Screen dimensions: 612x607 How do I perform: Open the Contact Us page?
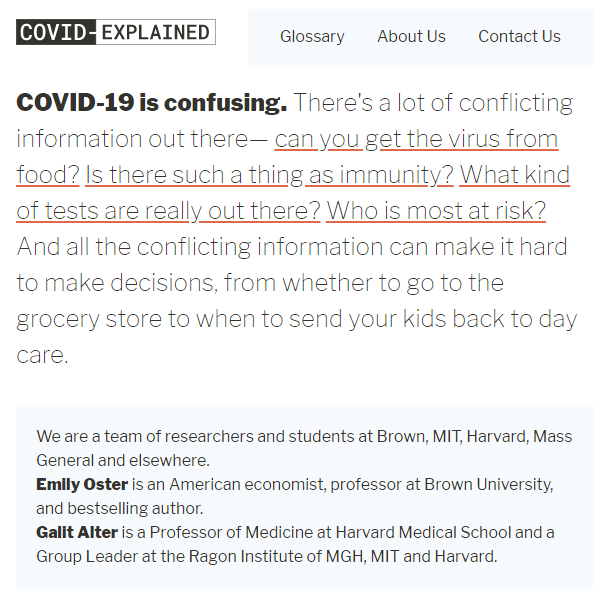(519, 36)
